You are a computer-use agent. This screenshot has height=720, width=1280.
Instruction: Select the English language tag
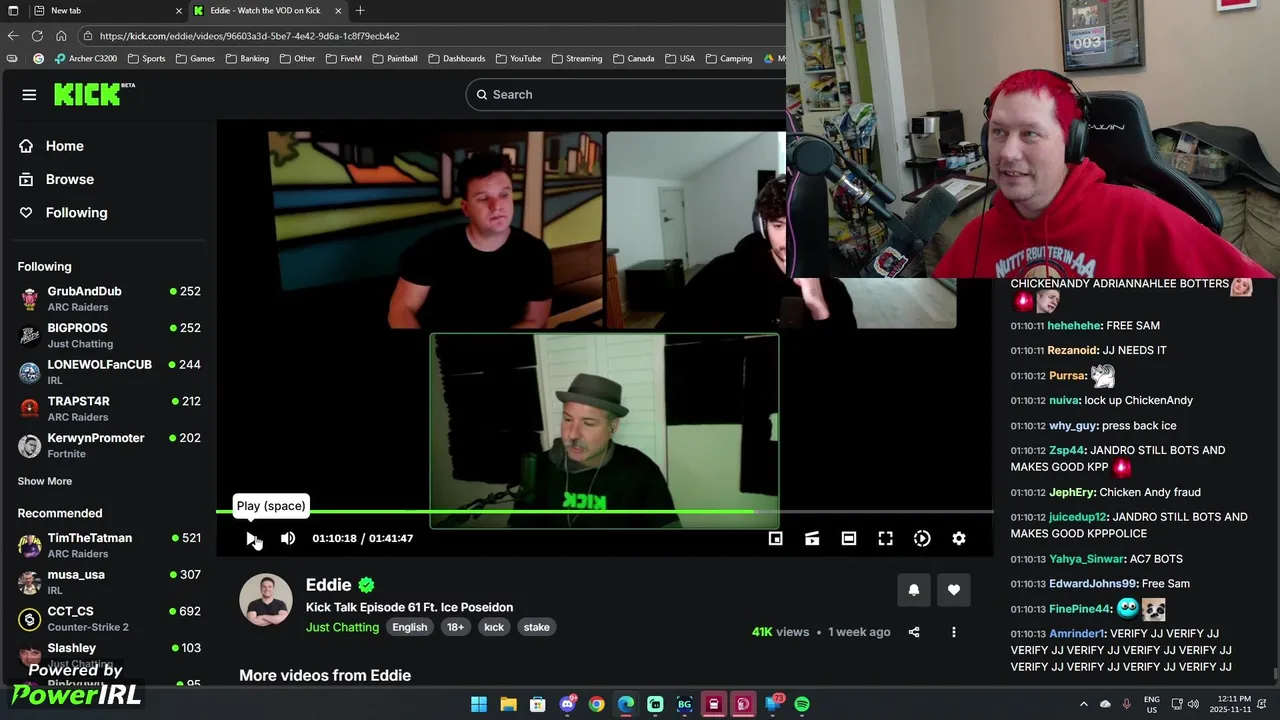coord(410,627)
